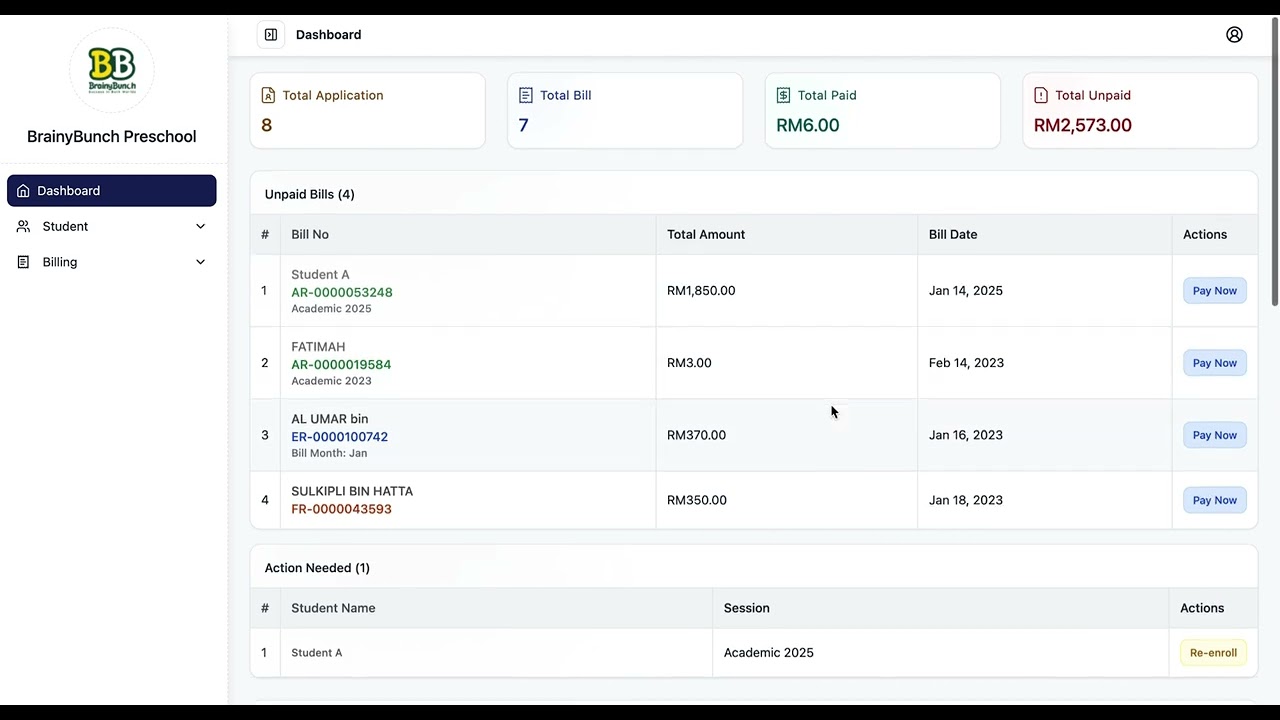Click the Action Needed (1) heading
The height and width of the screenshot is (720, 1280).
[x=317, y=568]
